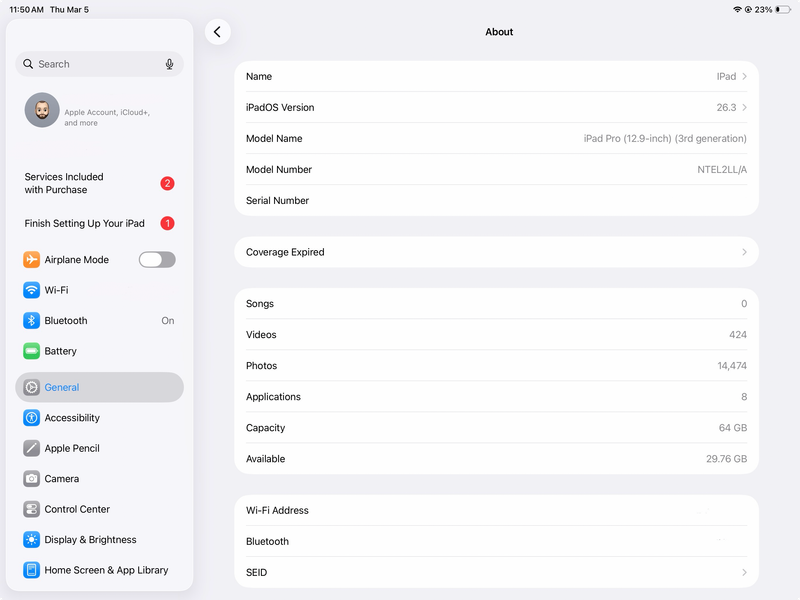This screenshot has width=800, height=600.
Task: Open the SEID row chevron
Action: pyautogui.click(x=744, y=572)
